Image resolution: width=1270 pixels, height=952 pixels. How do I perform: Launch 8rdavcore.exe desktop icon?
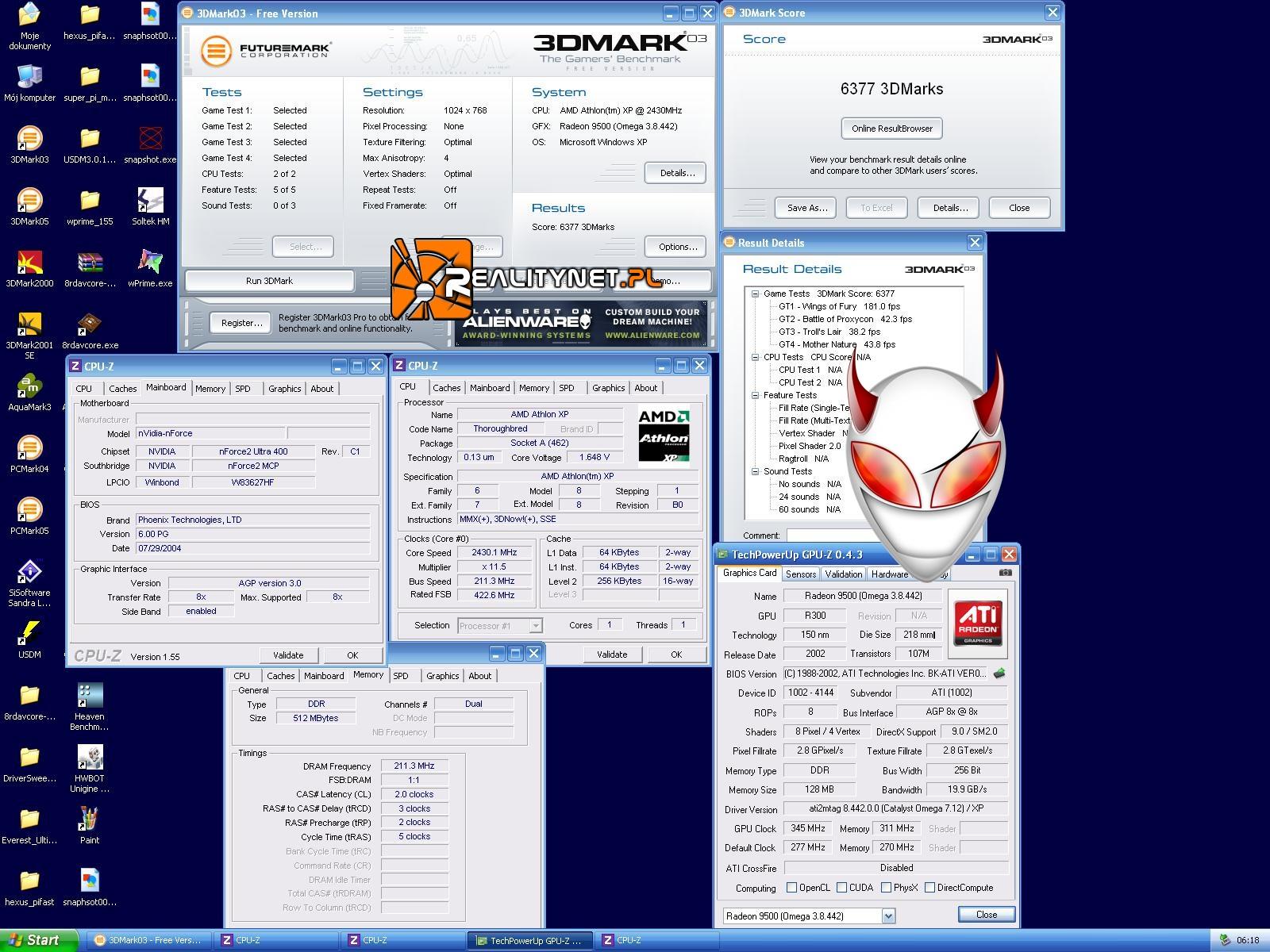(90, 331)
